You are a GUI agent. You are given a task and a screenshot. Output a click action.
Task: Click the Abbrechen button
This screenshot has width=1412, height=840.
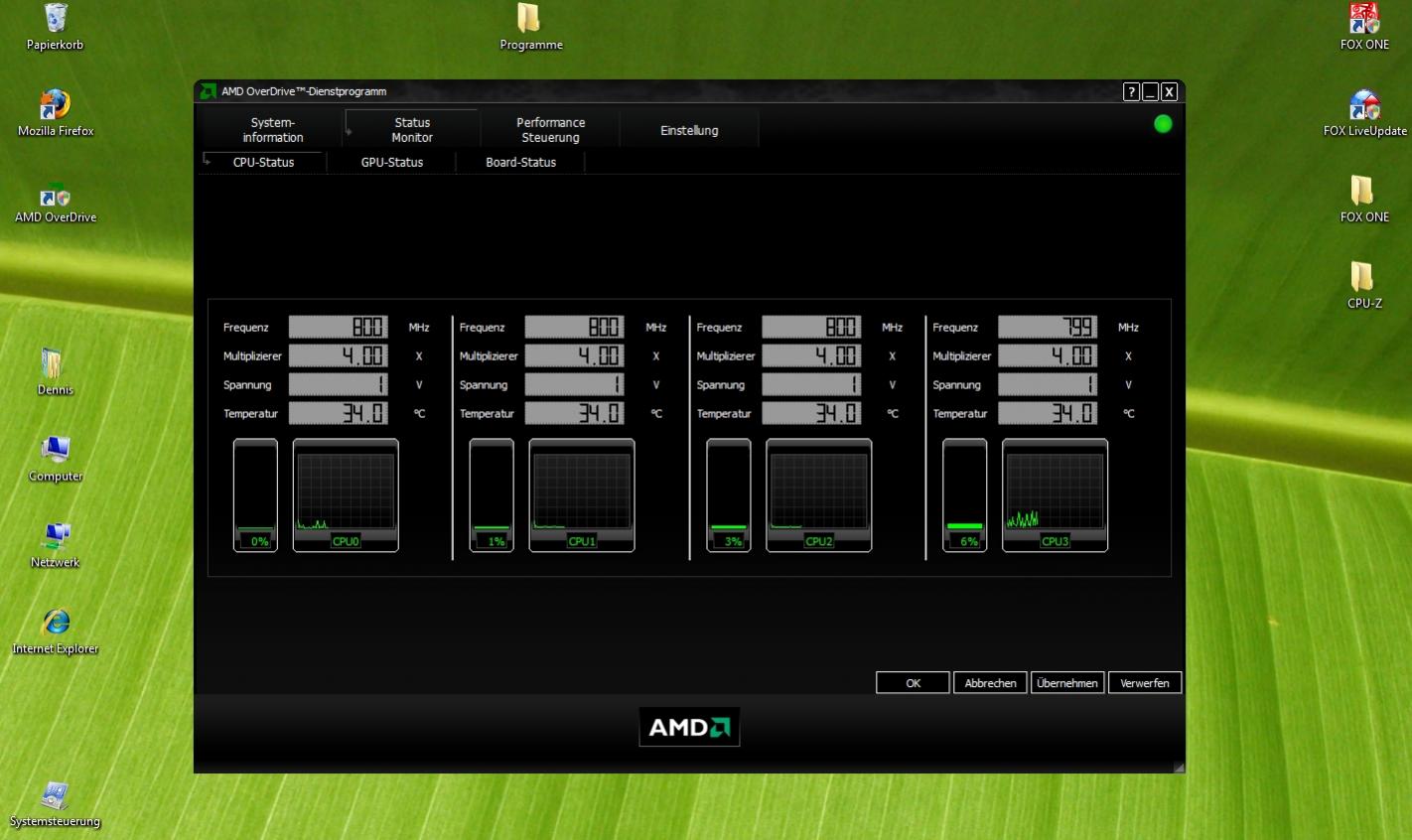(x=990, y=682)
